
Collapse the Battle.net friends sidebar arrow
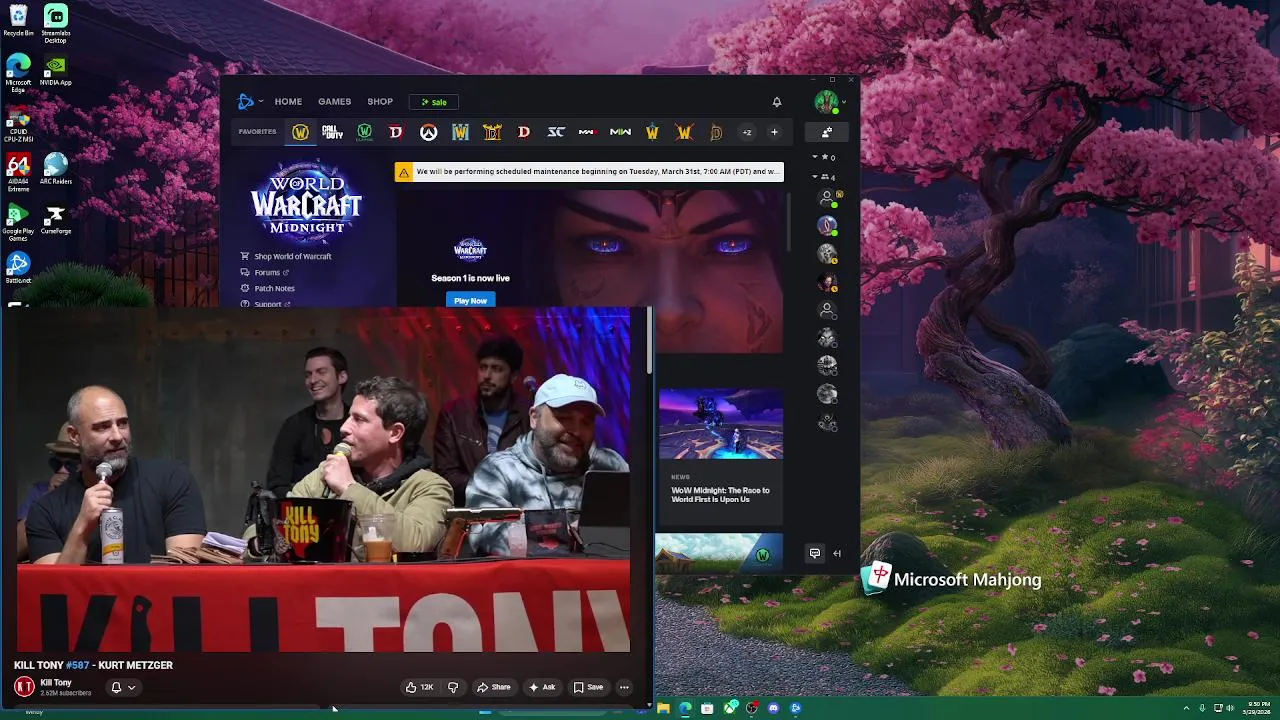coord(837,553)
